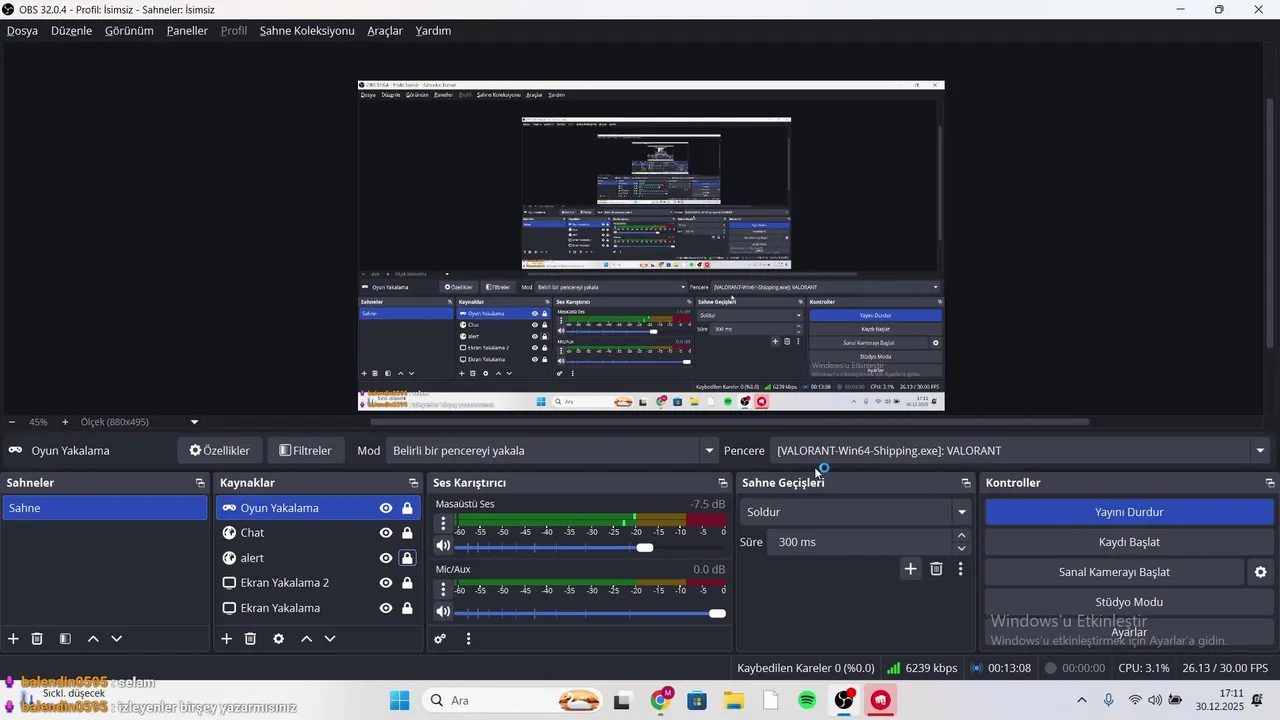The height and width of the screenshot is (720, 1280).
Task: Move the scene down with the Sahneler down arrow
Action: (x=117, y=639)
